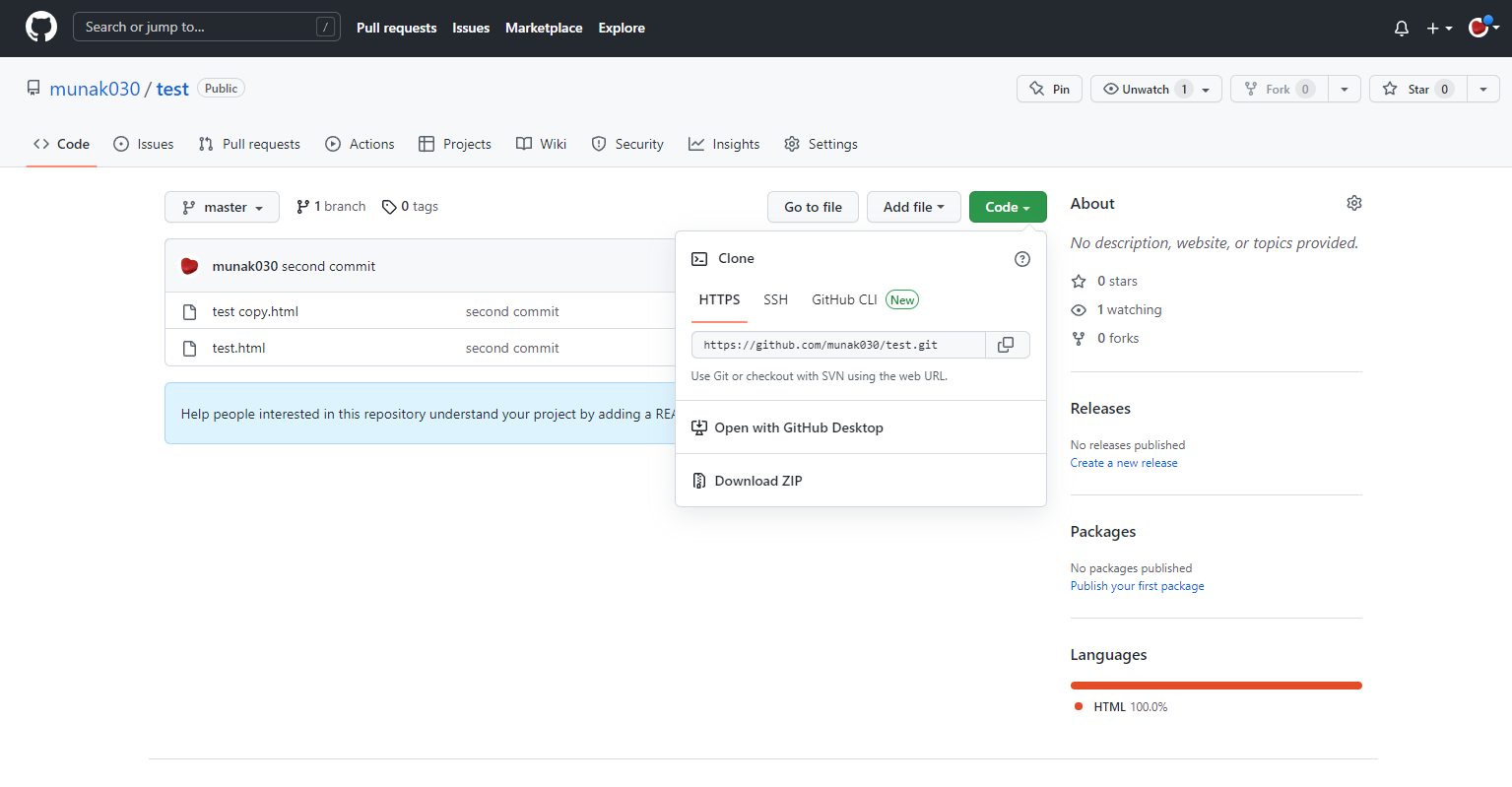Open file test copy.html
The height and width of the screenshot is (787, 1512).
click(255, 311)
